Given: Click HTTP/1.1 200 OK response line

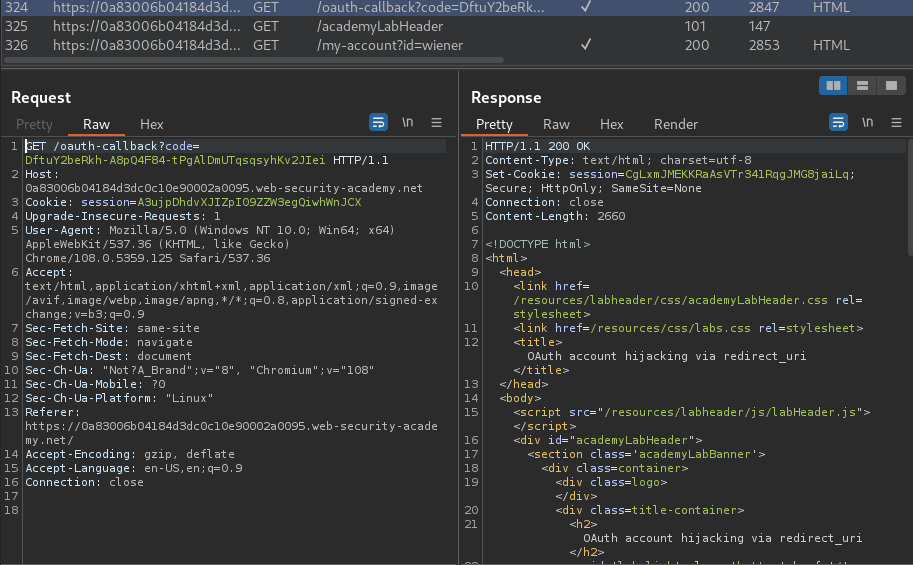Looking at the screenshot, I should pyautogui.click(x=537, y=146).
